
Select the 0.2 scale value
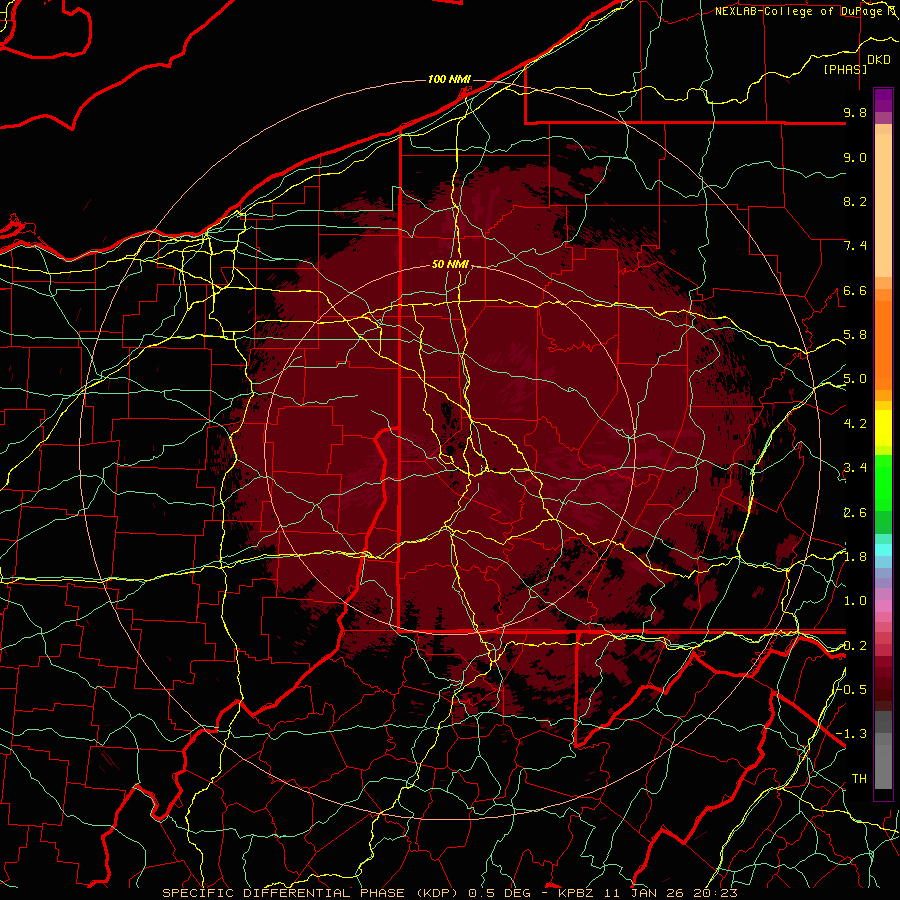click(x=855, y=646)
